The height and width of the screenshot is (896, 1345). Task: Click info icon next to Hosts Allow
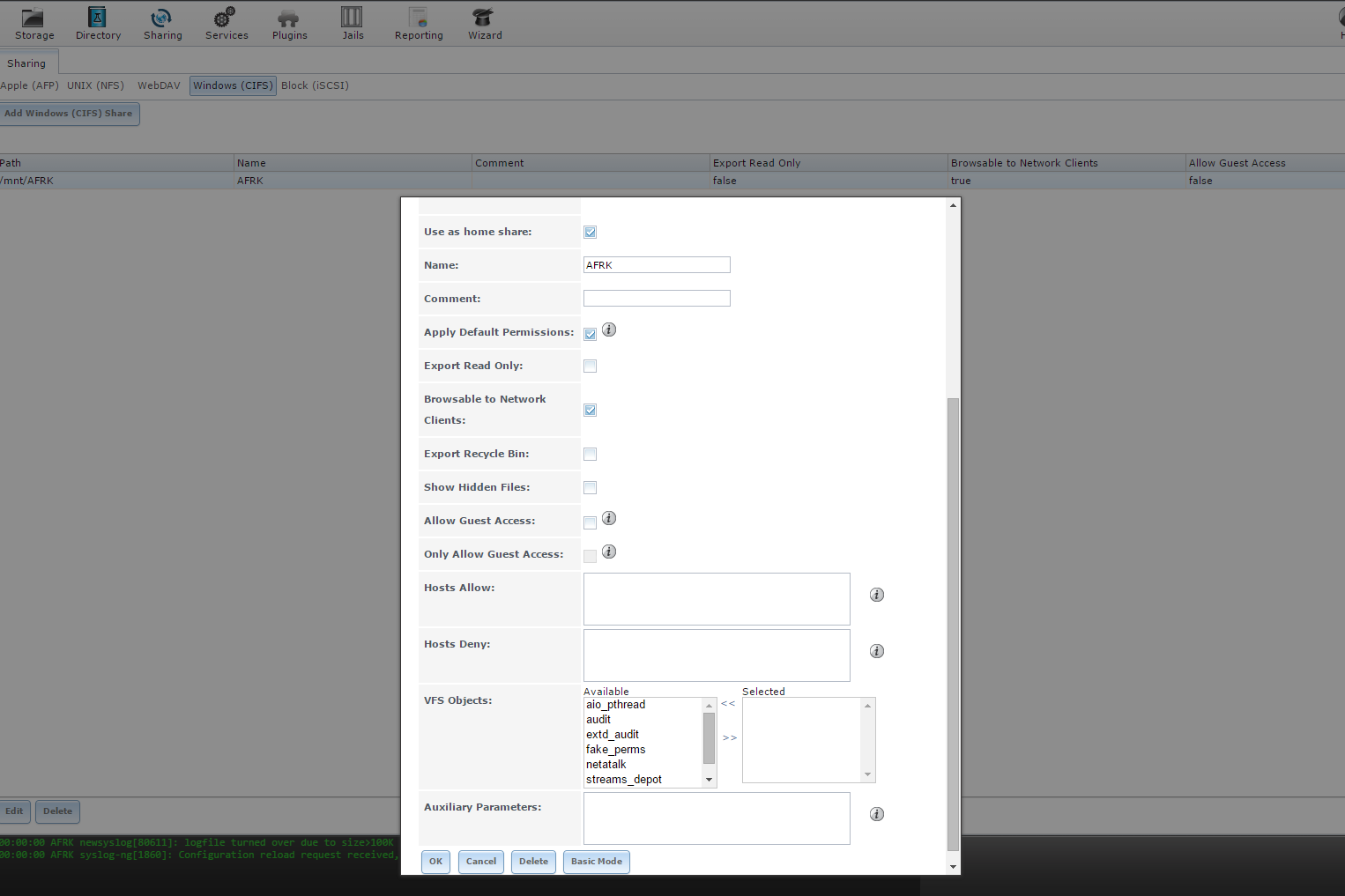[876, 595]
